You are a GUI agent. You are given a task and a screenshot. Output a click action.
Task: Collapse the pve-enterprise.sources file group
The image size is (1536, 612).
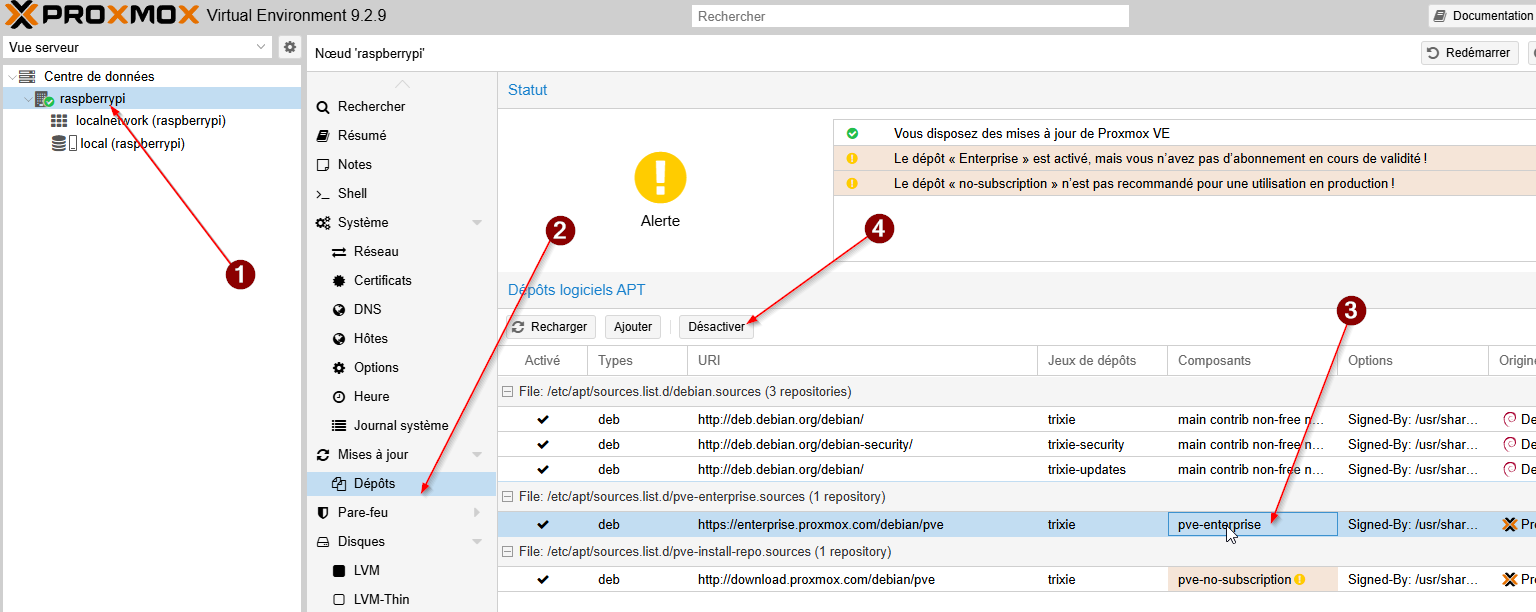click(x=507, y=496)
